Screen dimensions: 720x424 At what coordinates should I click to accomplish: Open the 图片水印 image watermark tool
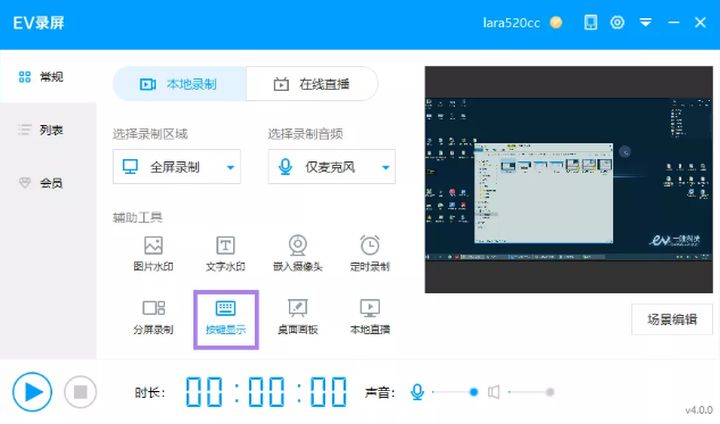(153, 253)
